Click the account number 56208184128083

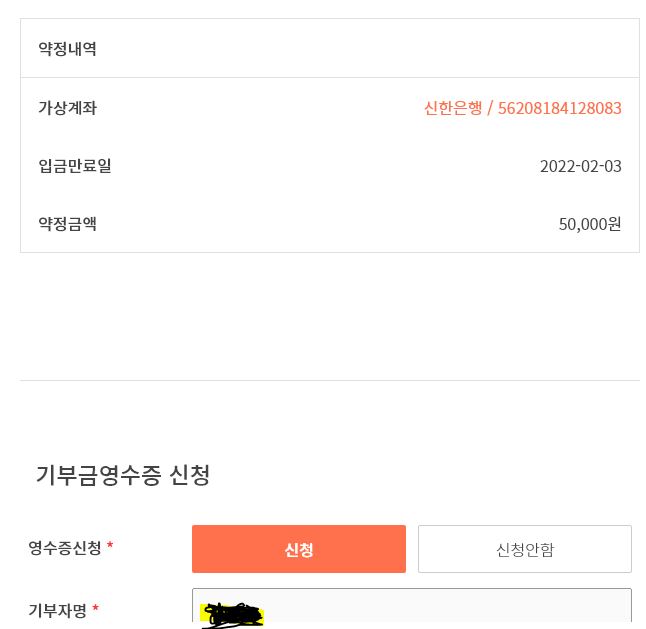coord(559,108)
